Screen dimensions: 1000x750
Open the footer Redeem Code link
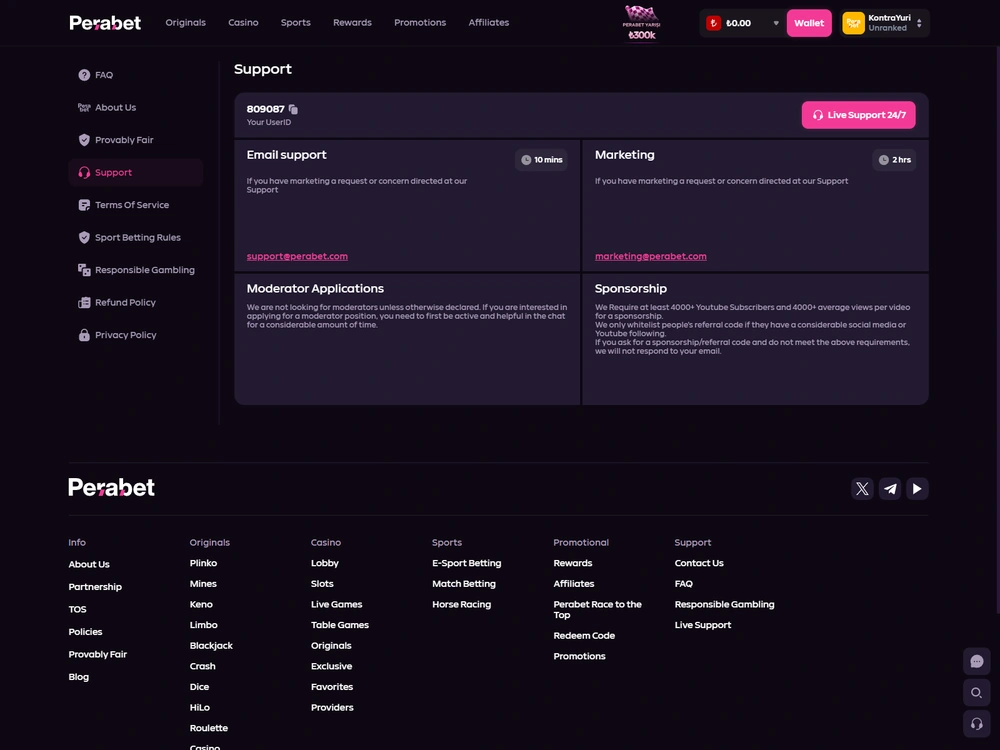(x=584, y=635)
